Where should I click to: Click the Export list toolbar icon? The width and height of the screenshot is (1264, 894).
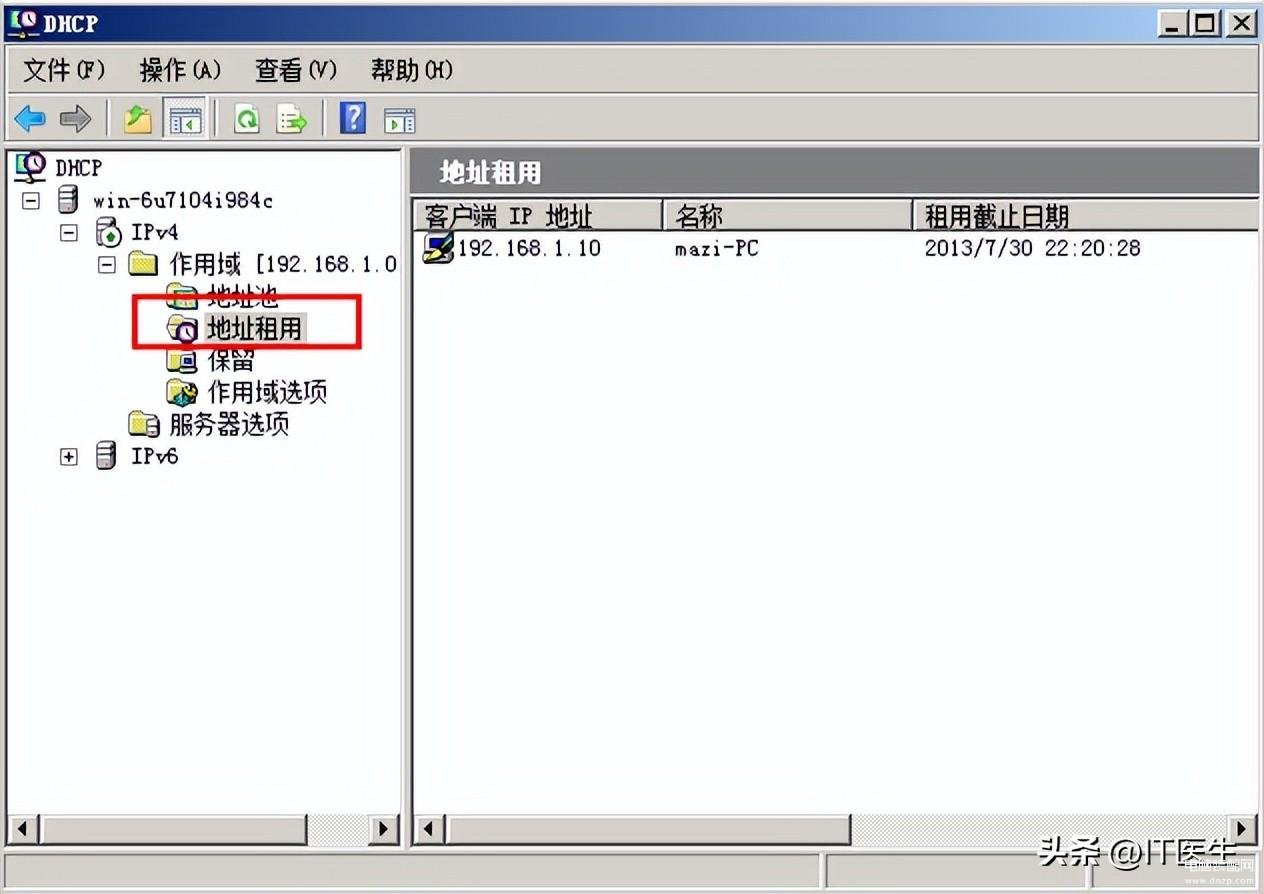pos(292,120)
